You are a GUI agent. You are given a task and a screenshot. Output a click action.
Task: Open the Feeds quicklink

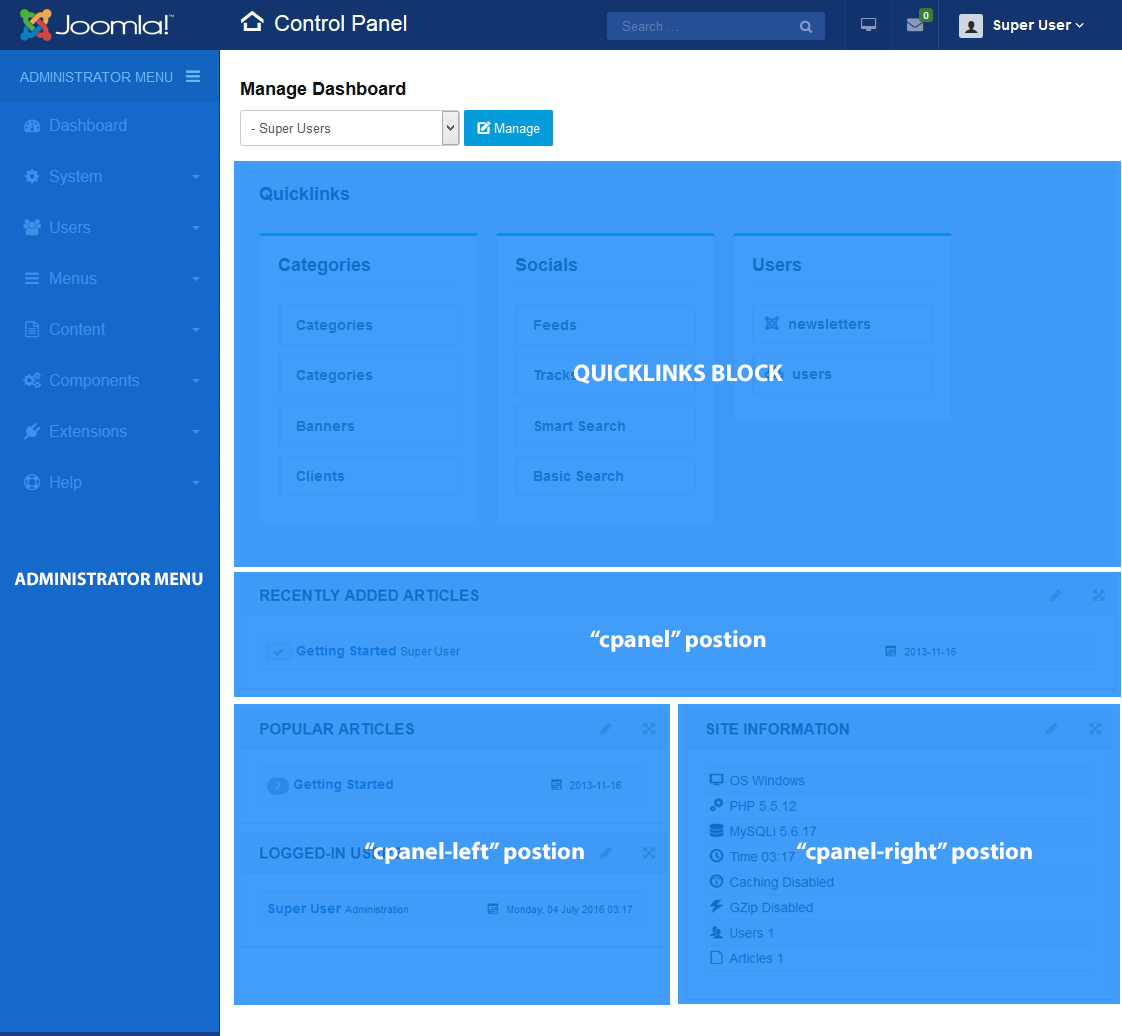pos(605,325)
